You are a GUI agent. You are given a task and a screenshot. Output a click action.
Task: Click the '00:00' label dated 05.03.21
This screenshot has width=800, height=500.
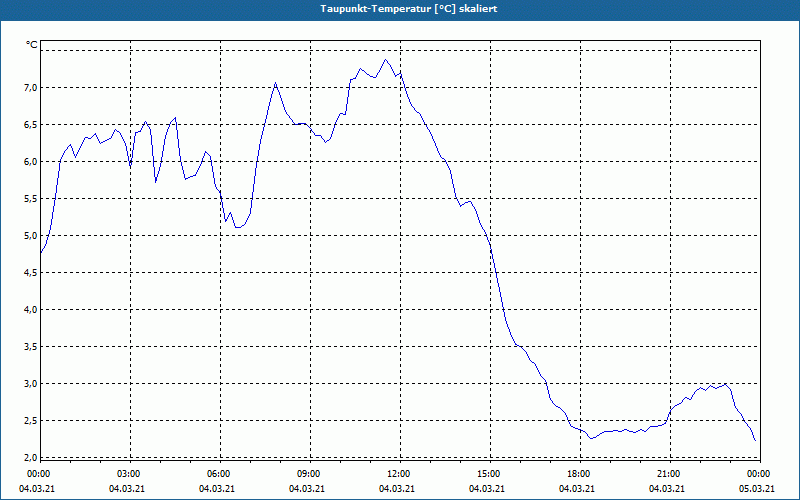[x=759, y=474]
